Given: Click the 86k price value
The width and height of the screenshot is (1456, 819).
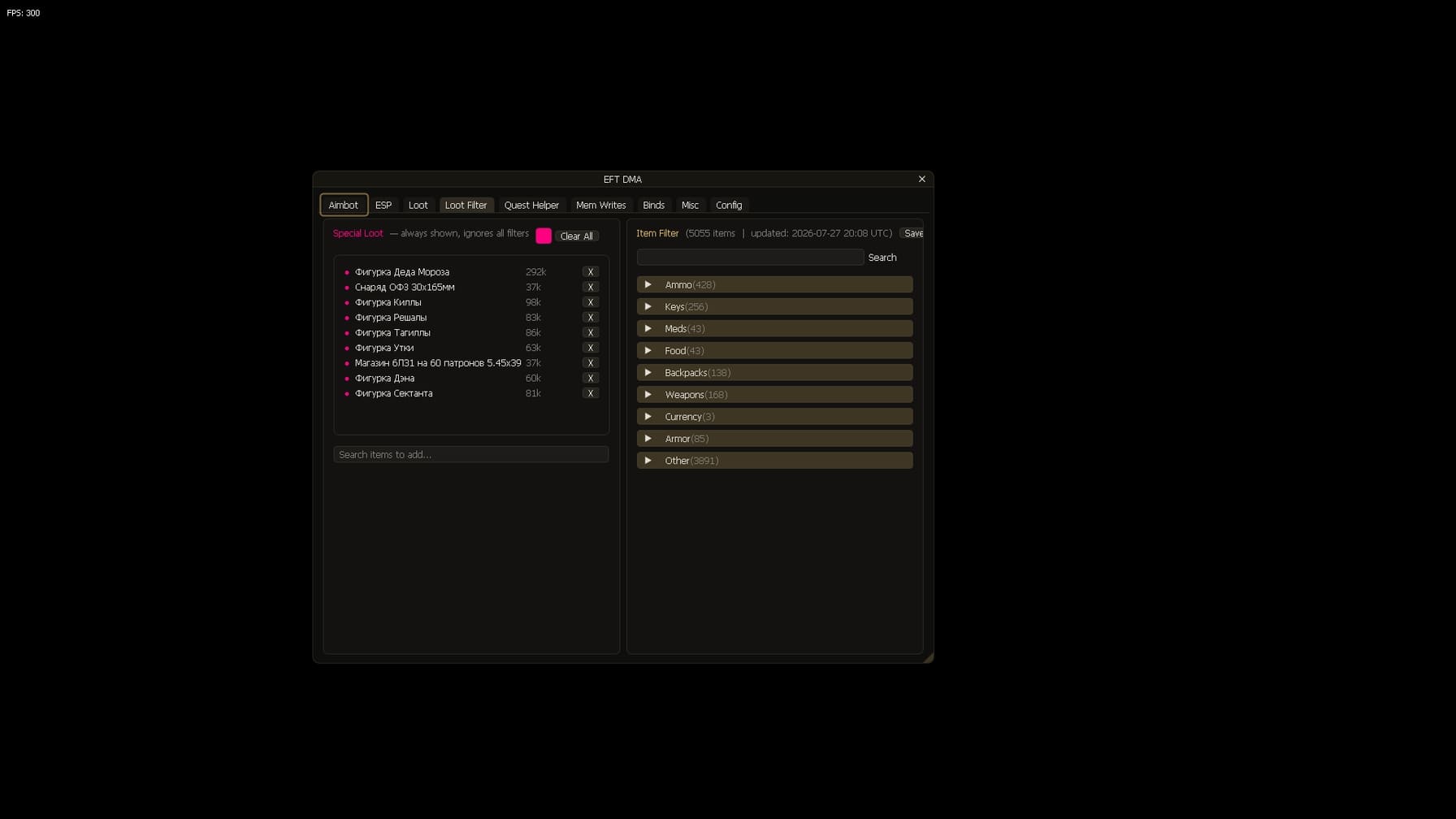Looking at the screenshot, I should coord(533,332).
